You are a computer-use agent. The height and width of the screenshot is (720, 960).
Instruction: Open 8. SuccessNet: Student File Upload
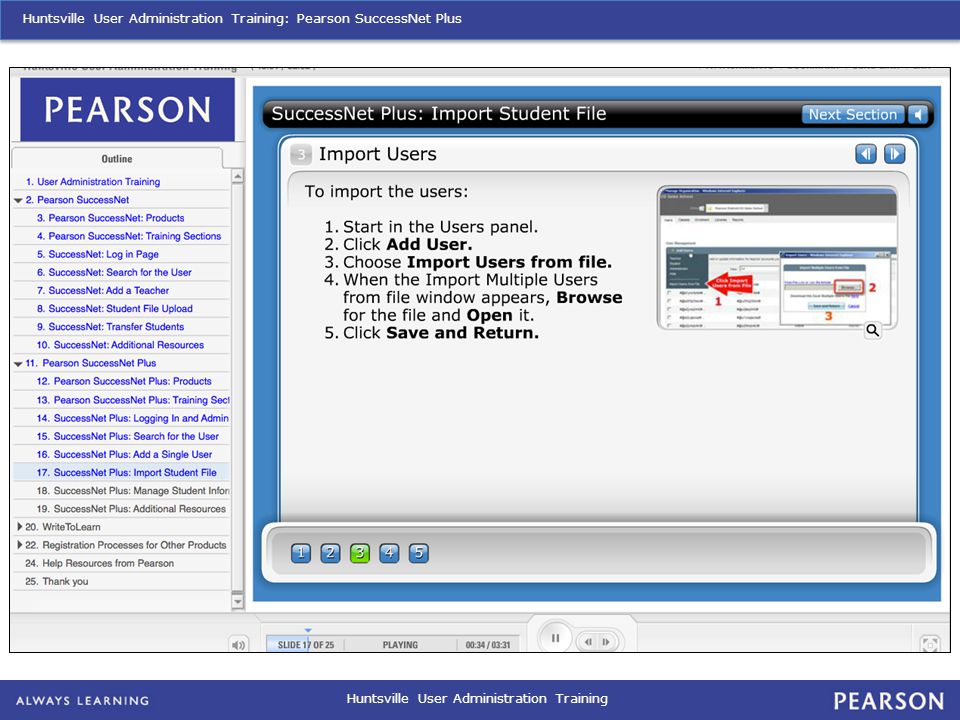point(114,309)
